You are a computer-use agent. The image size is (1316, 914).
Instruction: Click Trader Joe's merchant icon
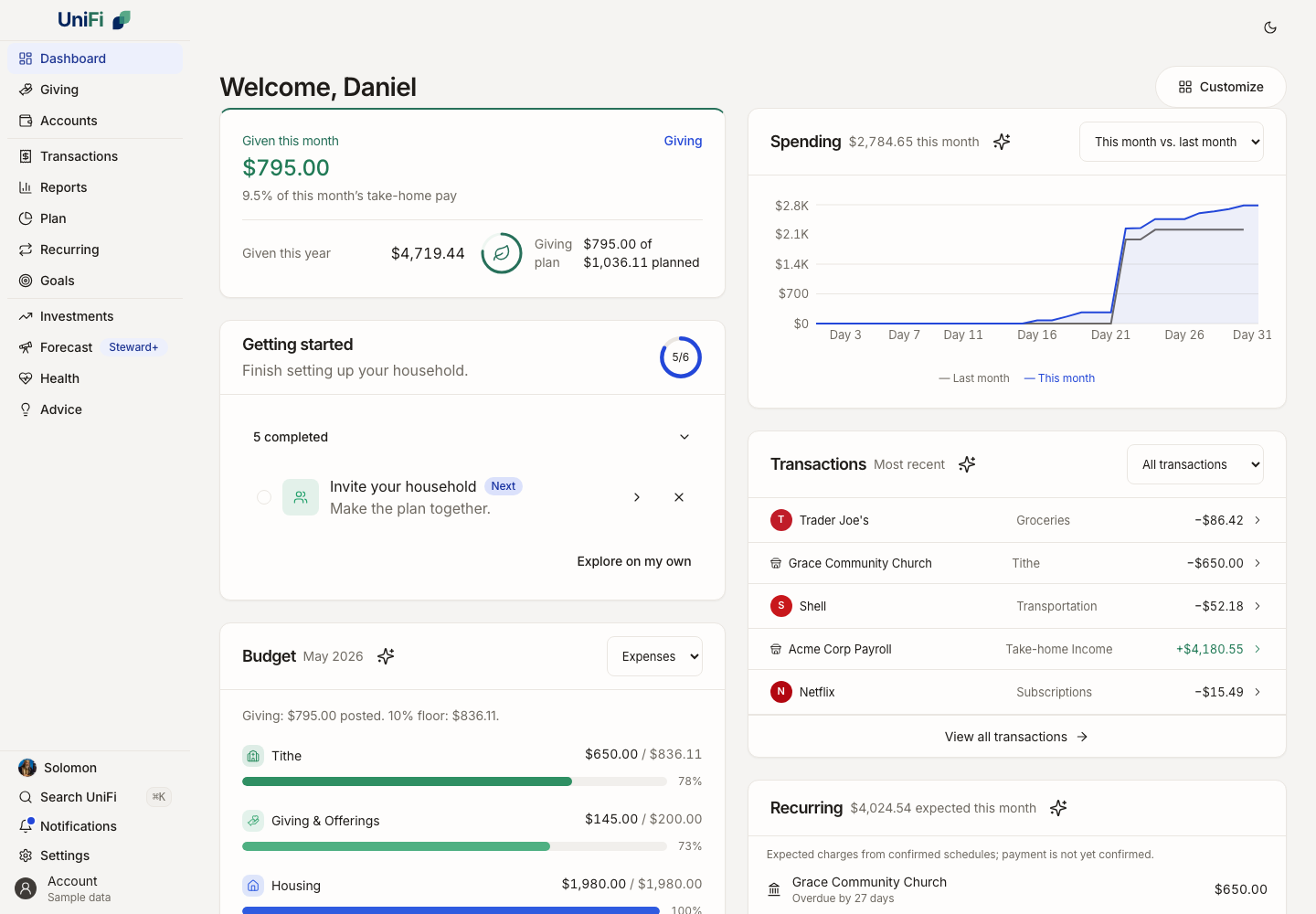pos(781,520)
